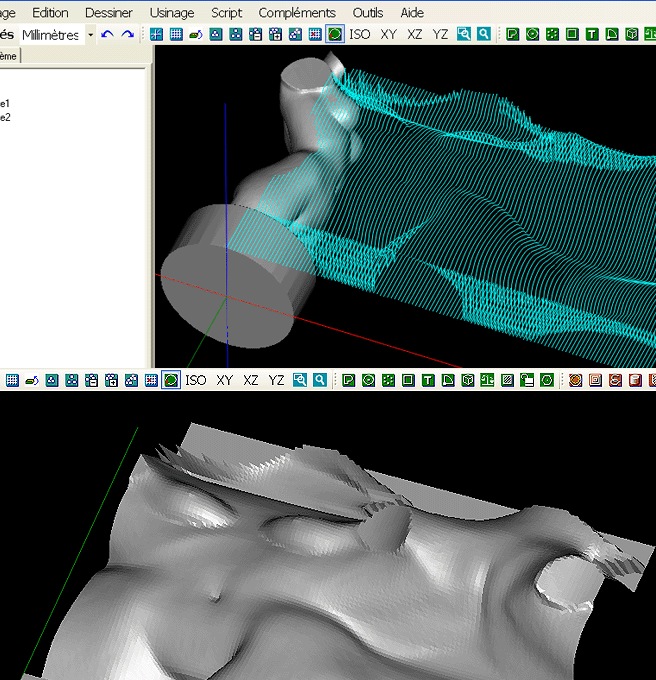The height and width of the screenshot is (680, 656).
Task: Switch to XY view in top toolbar
Action: [388, 34]
